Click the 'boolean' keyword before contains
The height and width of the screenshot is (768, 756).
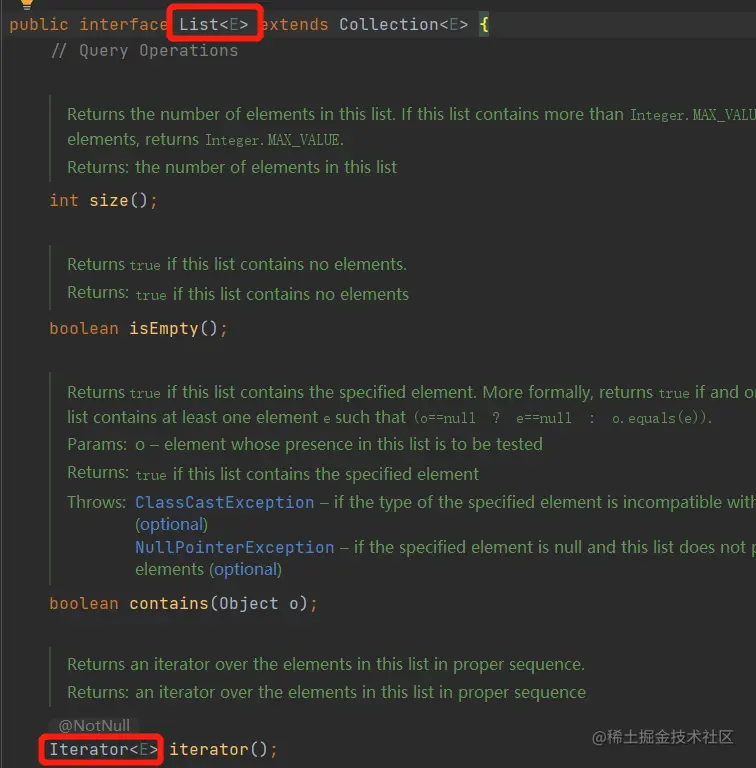84,603
